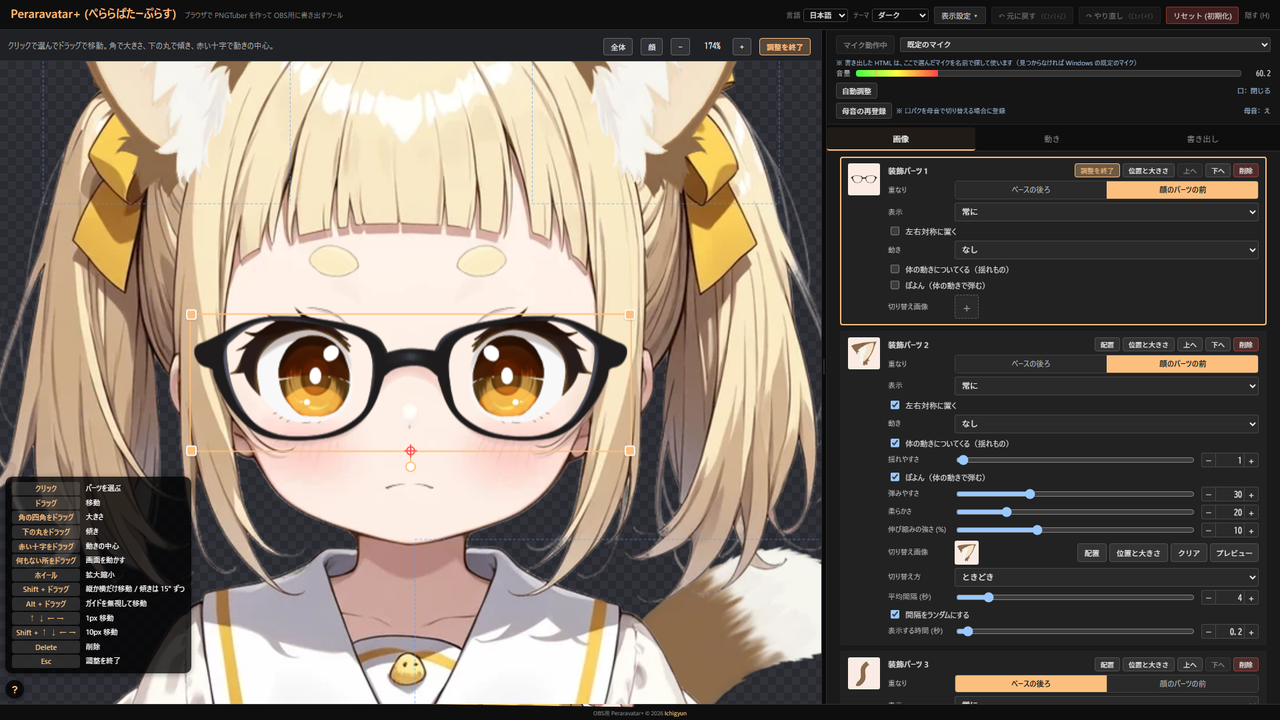Switch to the 動き tab
The width and height of the screenshot is (1280, 720).
[1051, 139]
